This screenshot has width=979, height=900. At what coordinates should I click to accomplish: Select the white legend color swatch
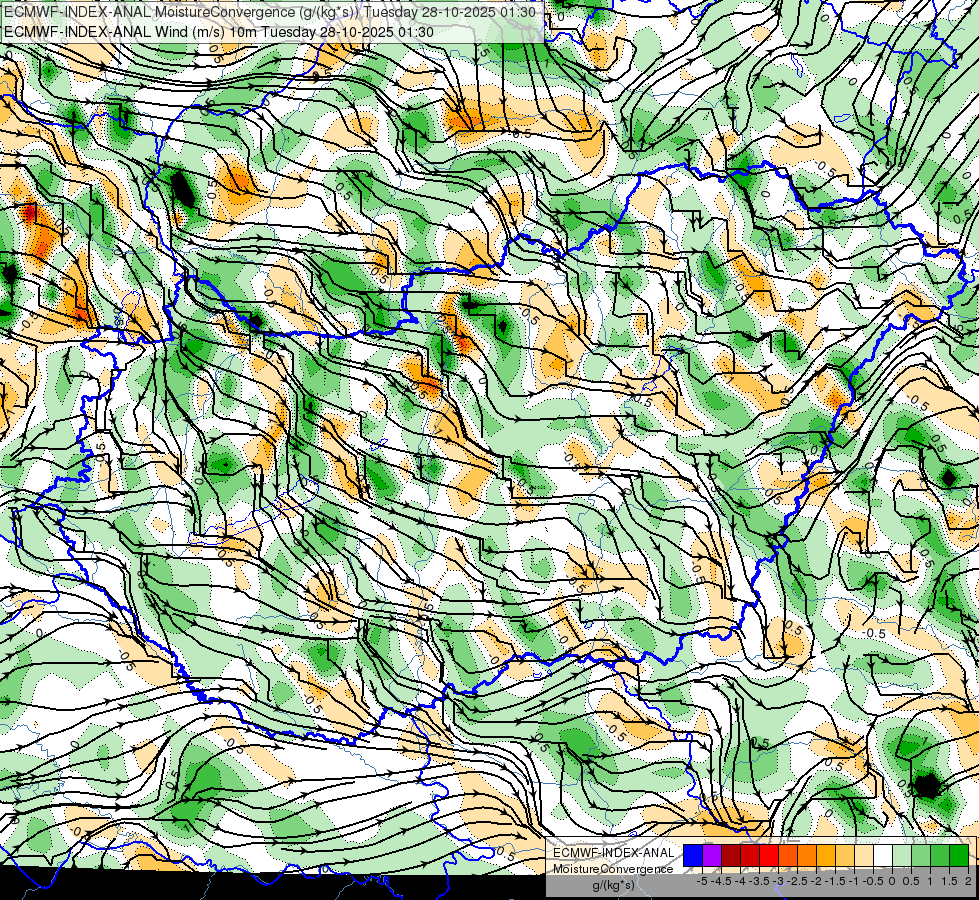coord(883,855)
